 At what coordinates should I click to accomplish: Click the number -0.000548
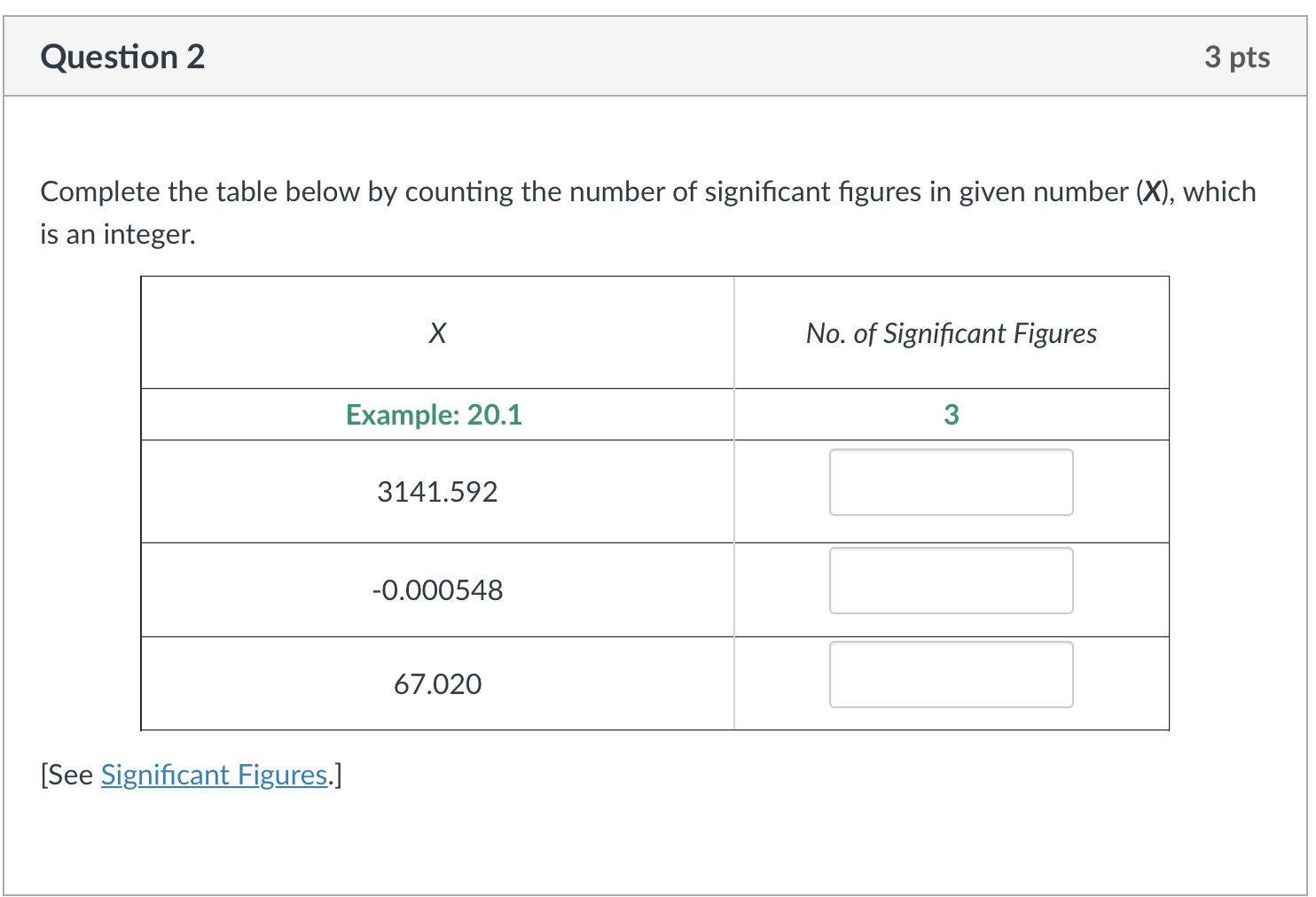437,590
